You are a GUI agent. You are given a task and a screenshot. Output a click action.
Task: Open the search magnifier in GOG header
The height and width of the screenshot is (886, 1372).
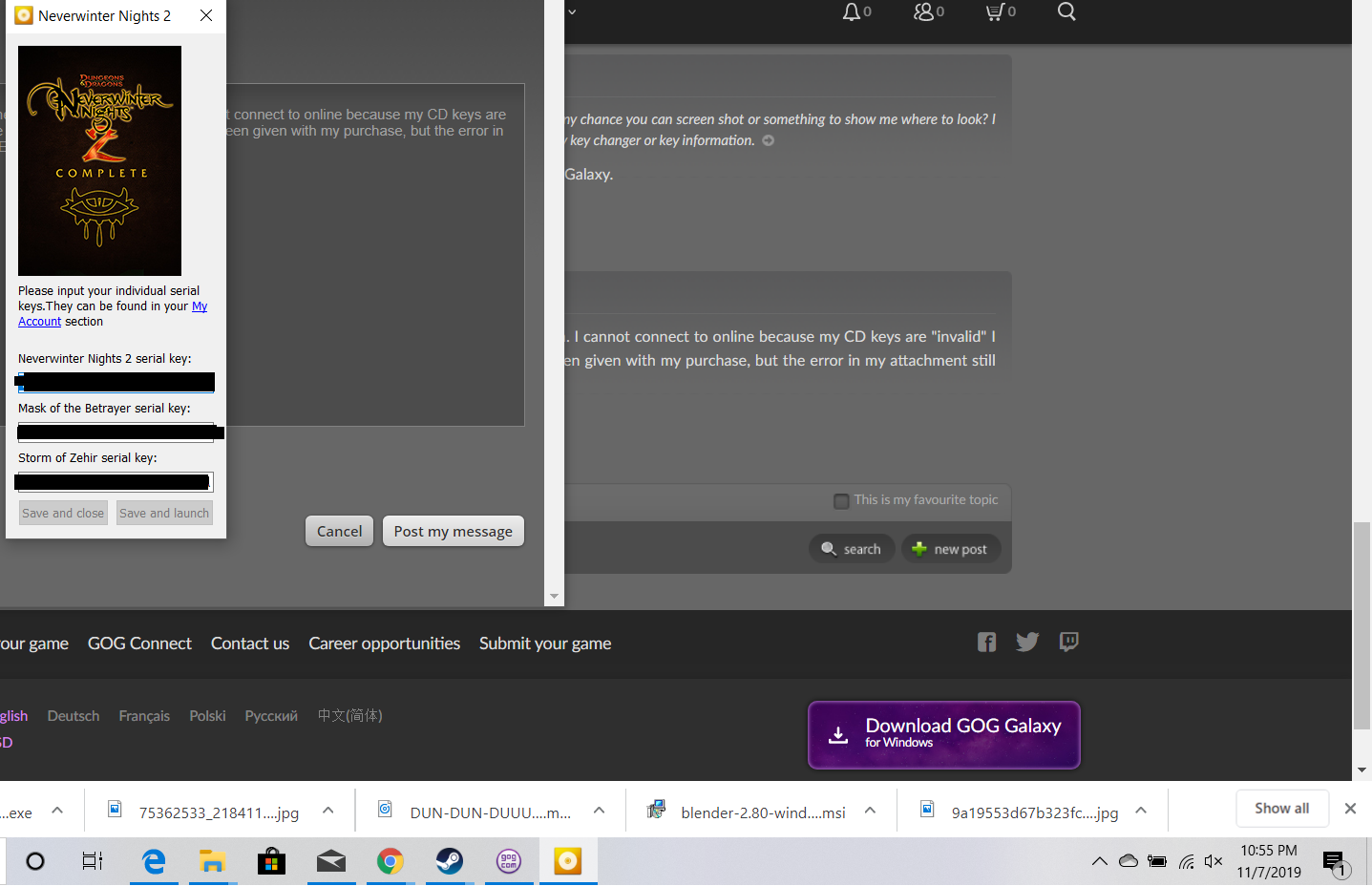coord(1066,11)
